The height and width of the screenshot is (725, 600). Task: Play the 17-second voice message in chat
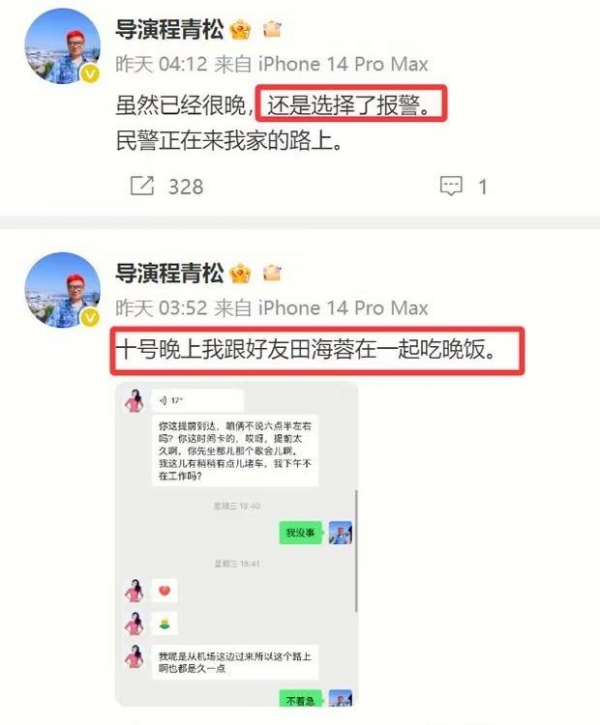pyautogui.click(x=197, y=400)
